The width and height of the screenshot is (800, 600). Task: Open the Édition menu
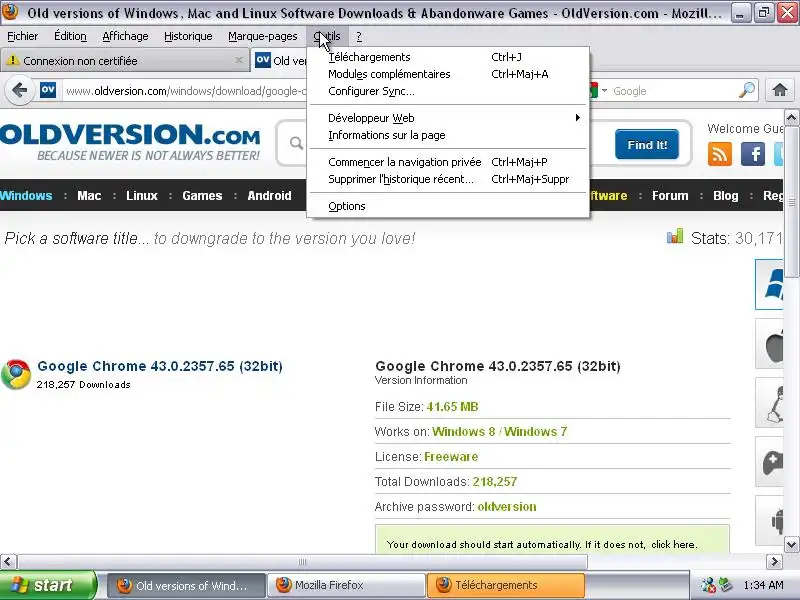click(70, 36)
